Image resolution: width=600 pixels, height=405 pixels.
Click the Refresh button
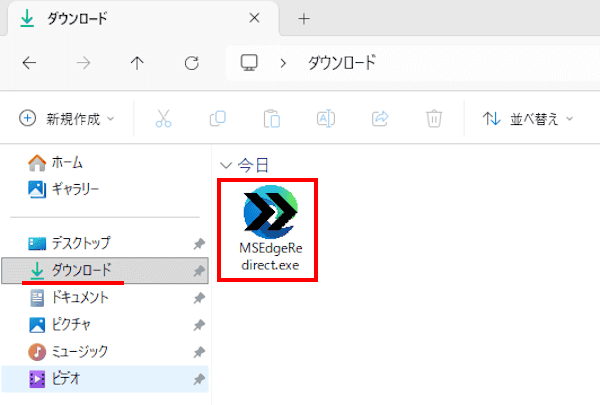(x=192, y=63)
